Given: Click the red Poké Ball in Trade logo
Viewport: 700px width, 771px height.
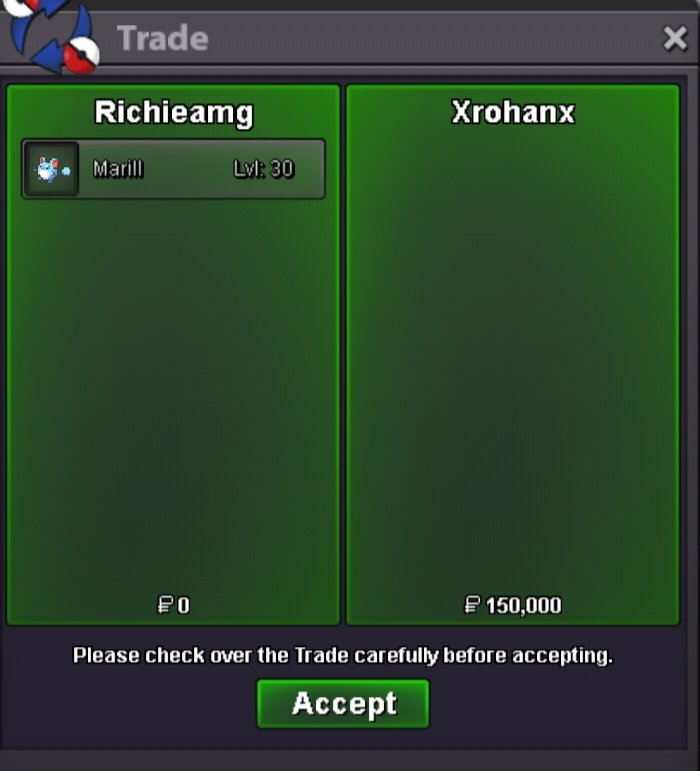Looking at the screenshot, I should (x=82, y=55).
